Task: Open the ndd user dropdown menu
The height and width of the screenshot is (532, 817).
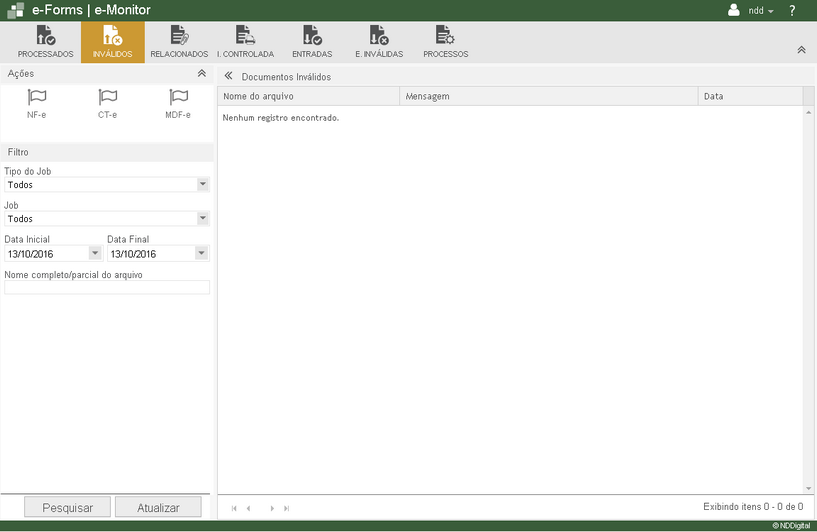Action: (x=761, y=10)
